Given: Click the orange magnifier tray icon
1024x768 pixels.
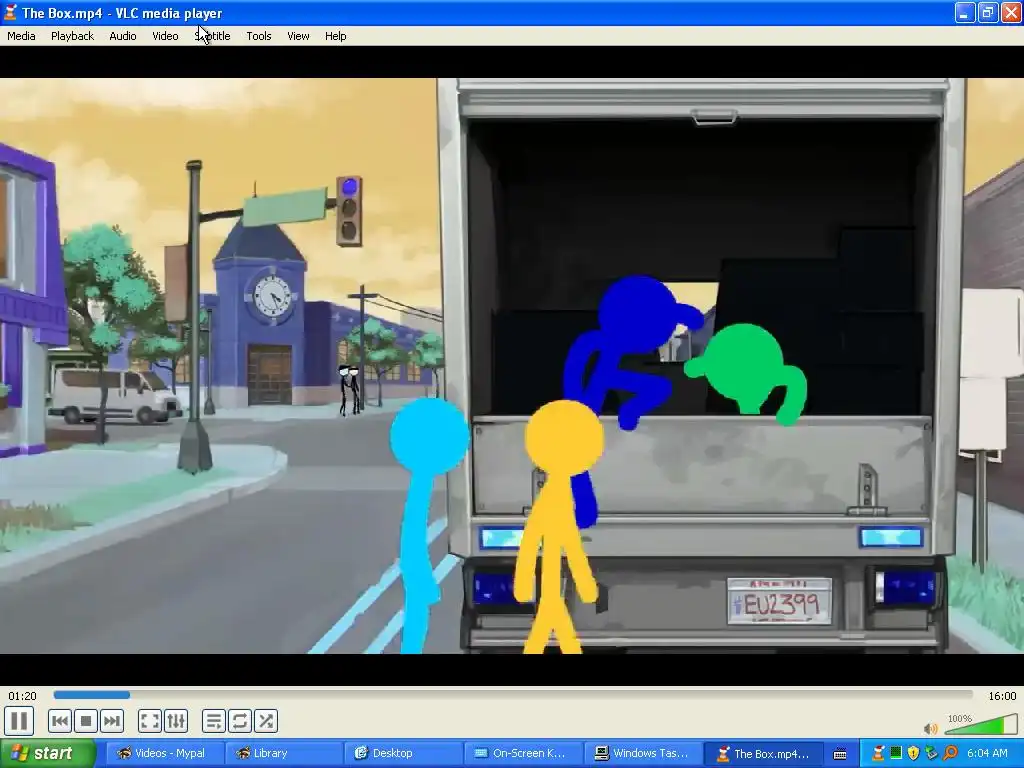Looking at the screenshot, I should (950, 753).
